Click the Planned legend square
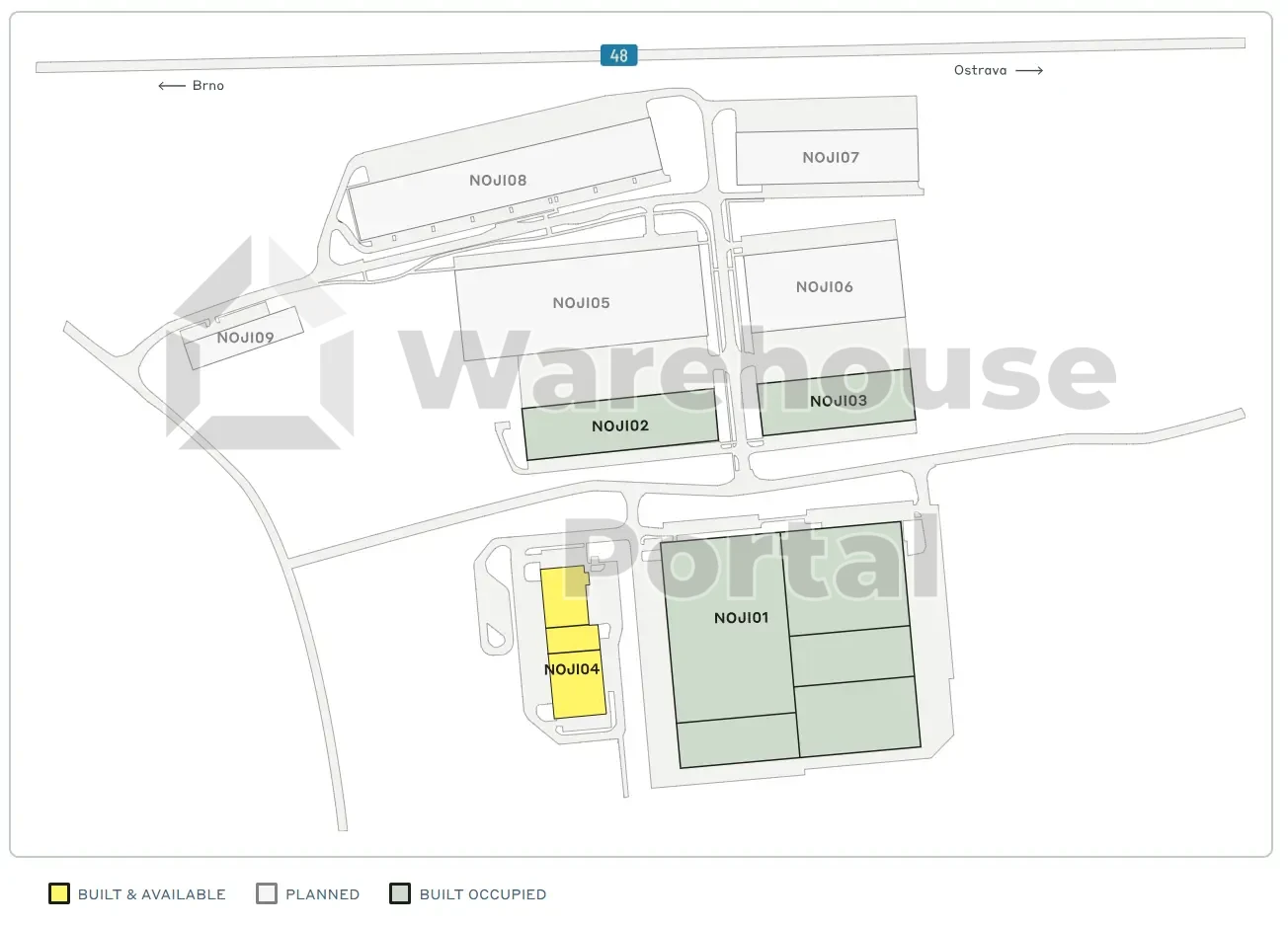The height and width of the screenshot is (927, 1288). (x=267, y=893)
